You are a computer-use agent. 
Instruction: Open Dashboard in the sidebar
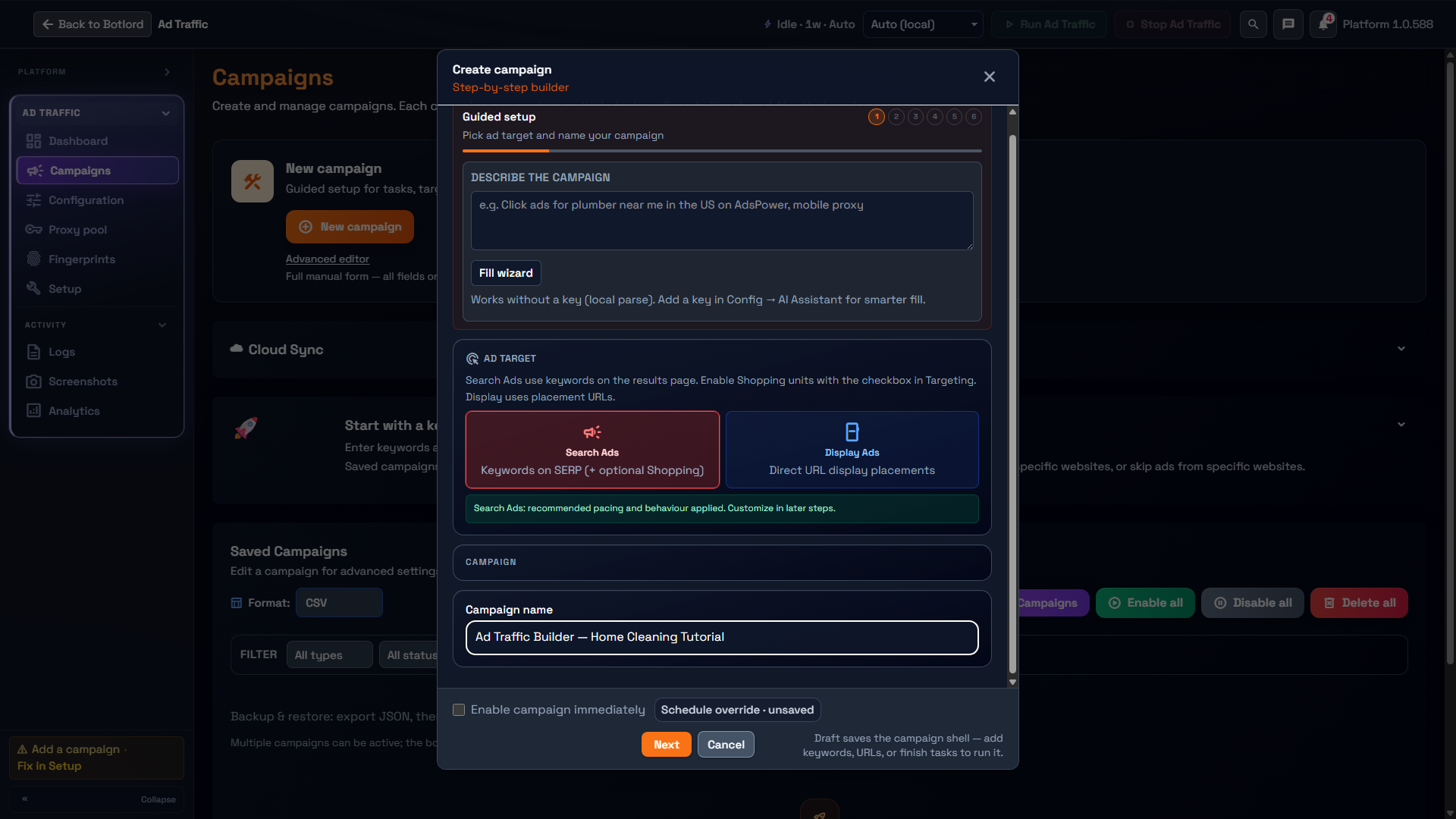click(x=97, y=141)
